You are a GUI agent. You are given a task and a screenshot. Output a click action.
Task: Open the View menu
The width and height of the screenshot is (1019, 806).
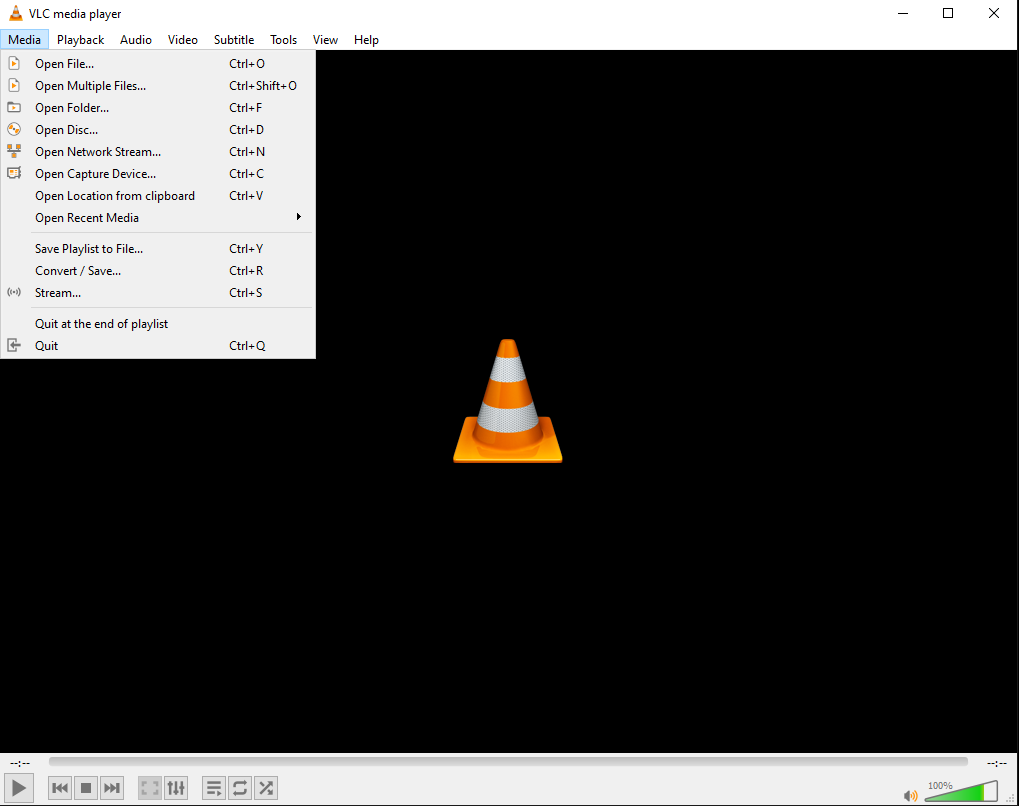click(326, 40)
